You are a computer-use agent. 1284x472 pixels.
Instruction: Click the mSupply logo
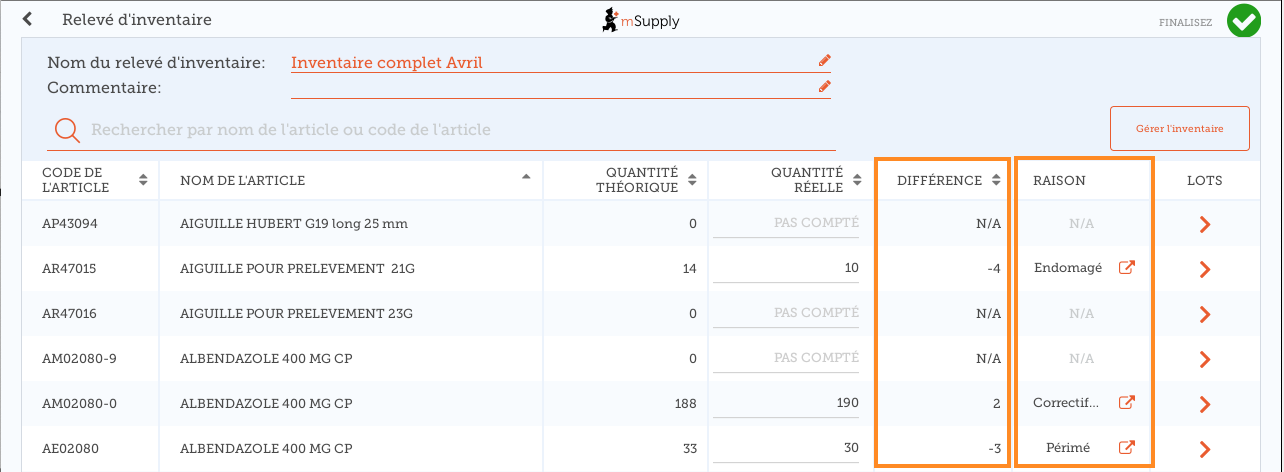point(640,20)
